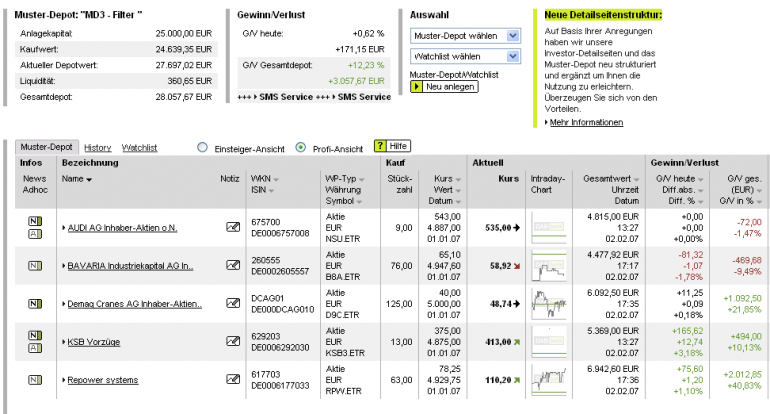The height and width of the screenshot is (414, 770).
Task: Open Adhoc icon for AUDI AG row
Action: tap(35, 234)
